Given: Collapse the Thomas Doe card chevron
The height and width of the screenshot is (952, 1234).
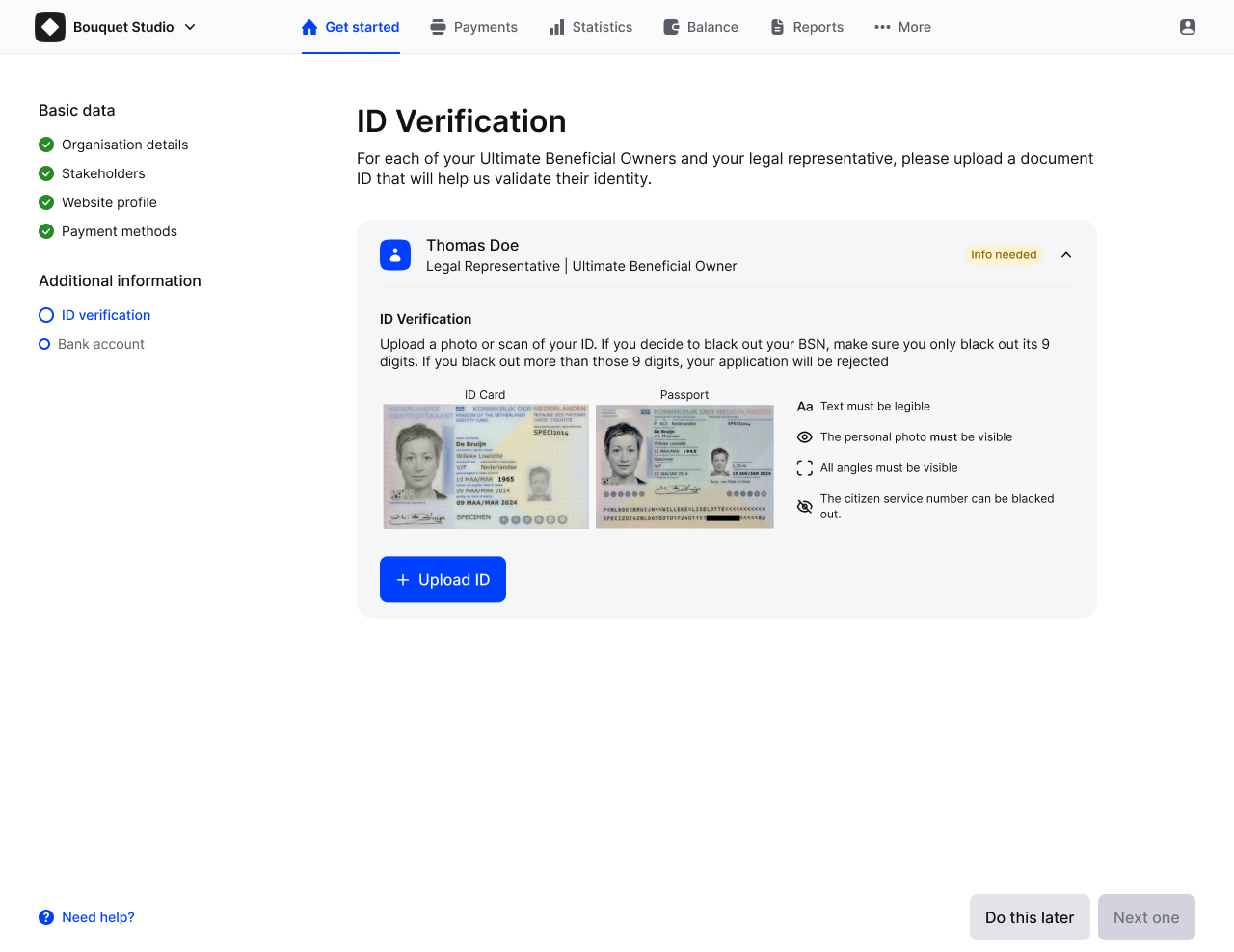Looking at the screenshot, I should 1066,255.
